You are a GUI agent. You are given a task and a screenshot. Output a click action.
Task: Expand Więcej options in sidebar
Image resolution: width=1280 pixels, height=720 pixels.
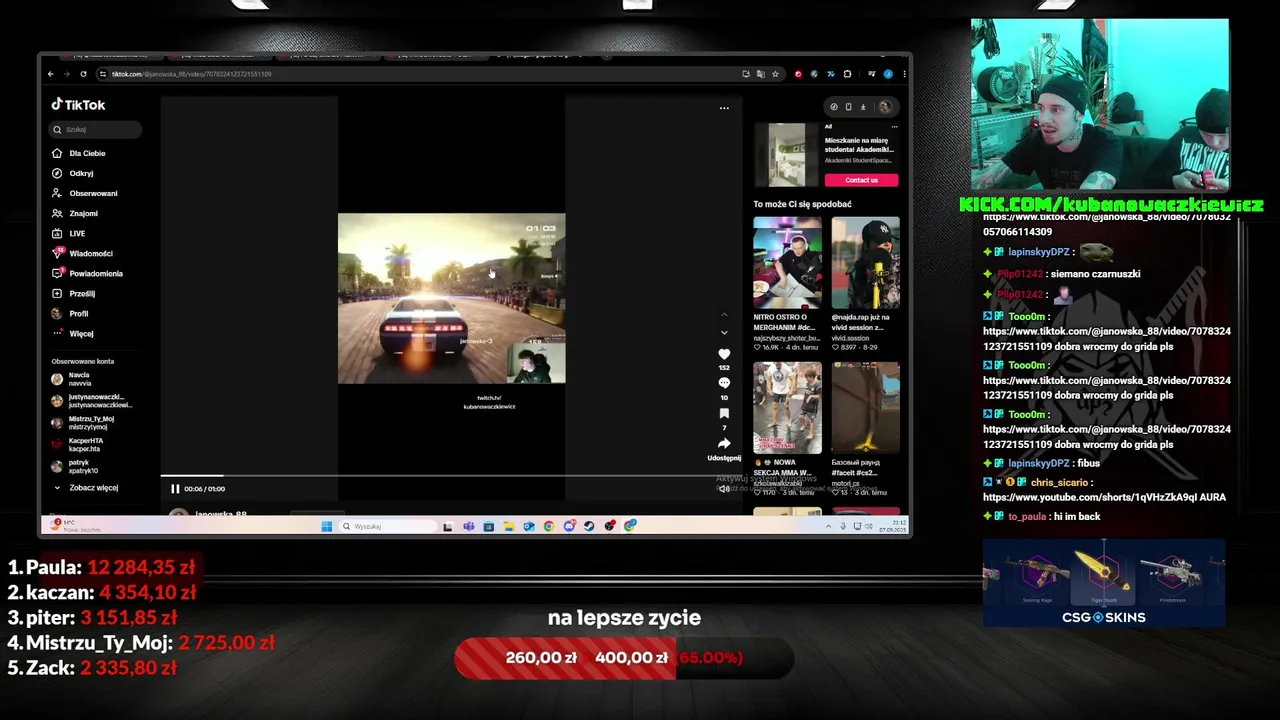click(73, 333)
